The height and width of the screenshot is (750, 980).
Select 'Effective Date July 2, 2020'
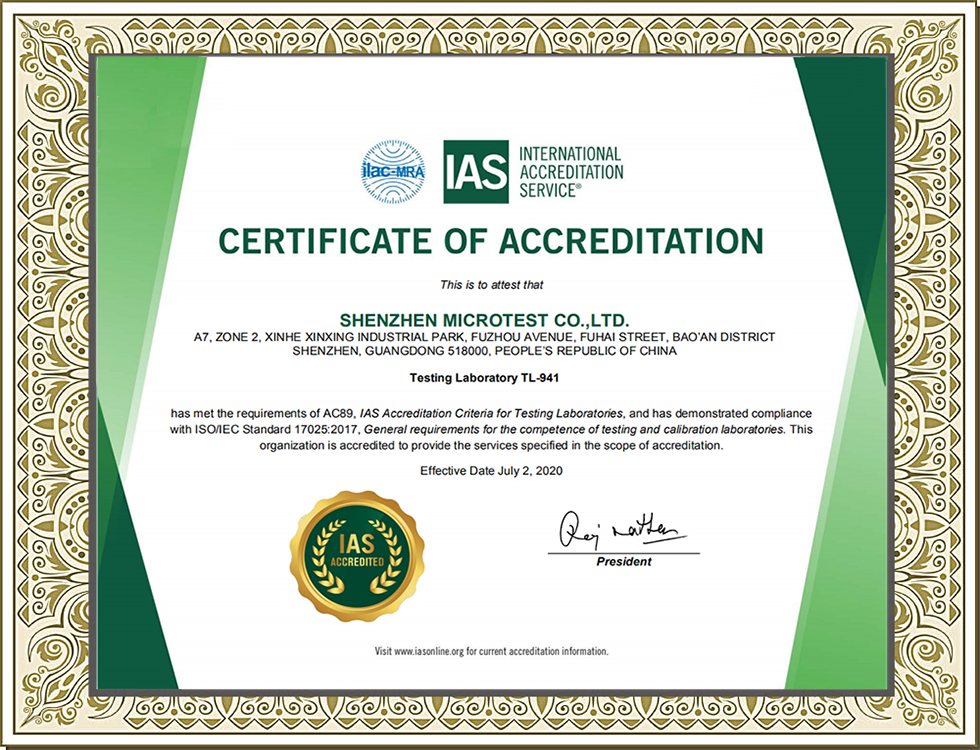[x=491, y=471]
